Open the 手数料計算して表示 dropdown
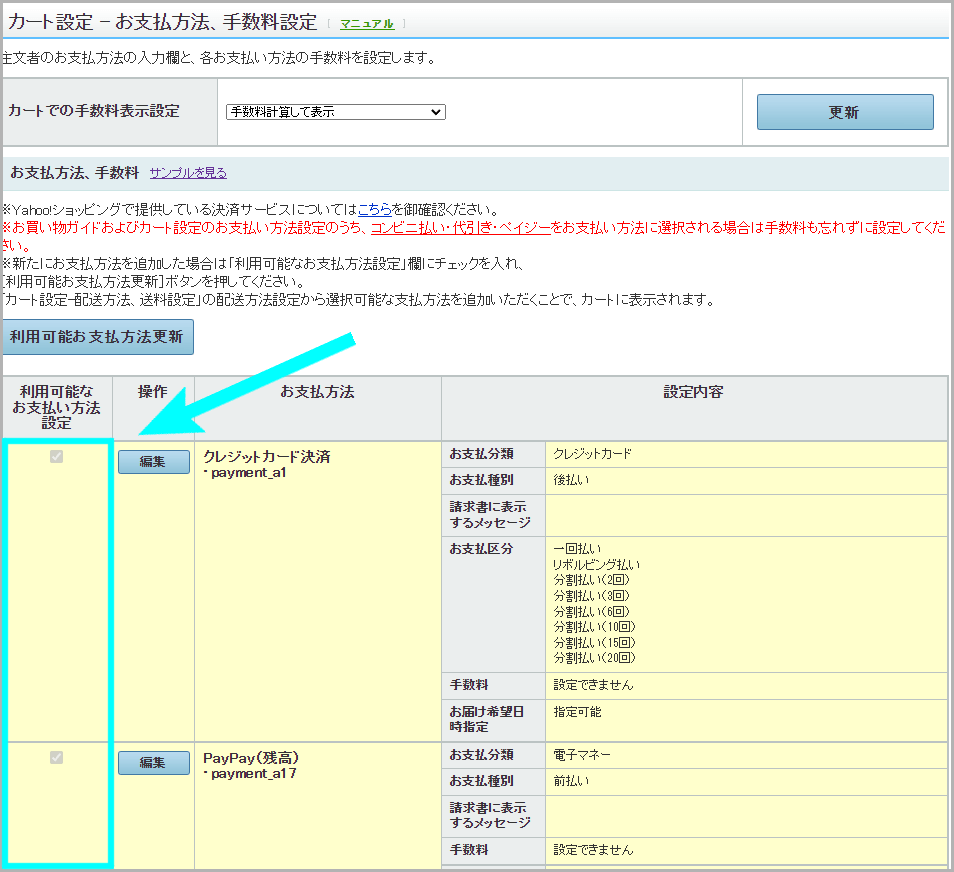Screen dimensions: 954x872 (336, 112)
